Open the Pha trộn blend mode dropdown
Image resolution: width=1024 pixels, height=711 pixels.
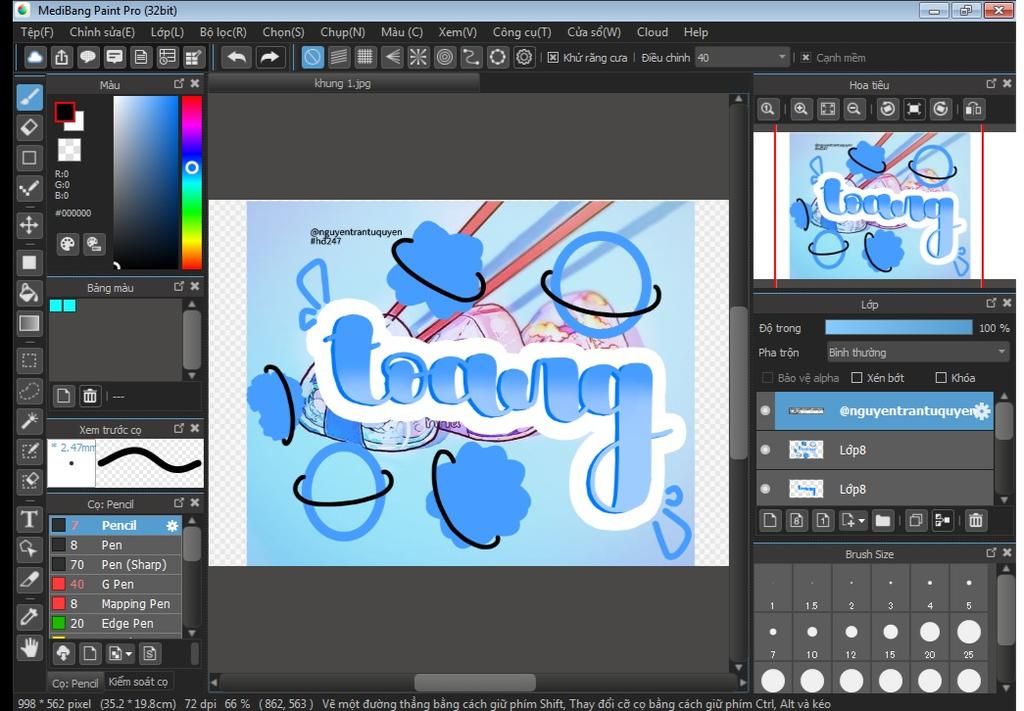pos(918,353)
